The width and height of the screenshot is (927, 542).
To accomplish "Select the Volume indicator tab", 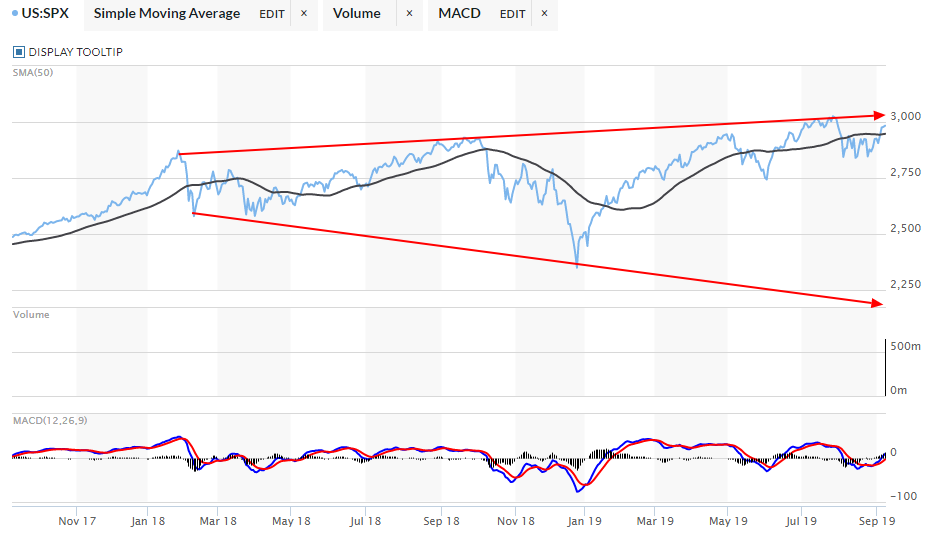I will (x=357, y=14).
